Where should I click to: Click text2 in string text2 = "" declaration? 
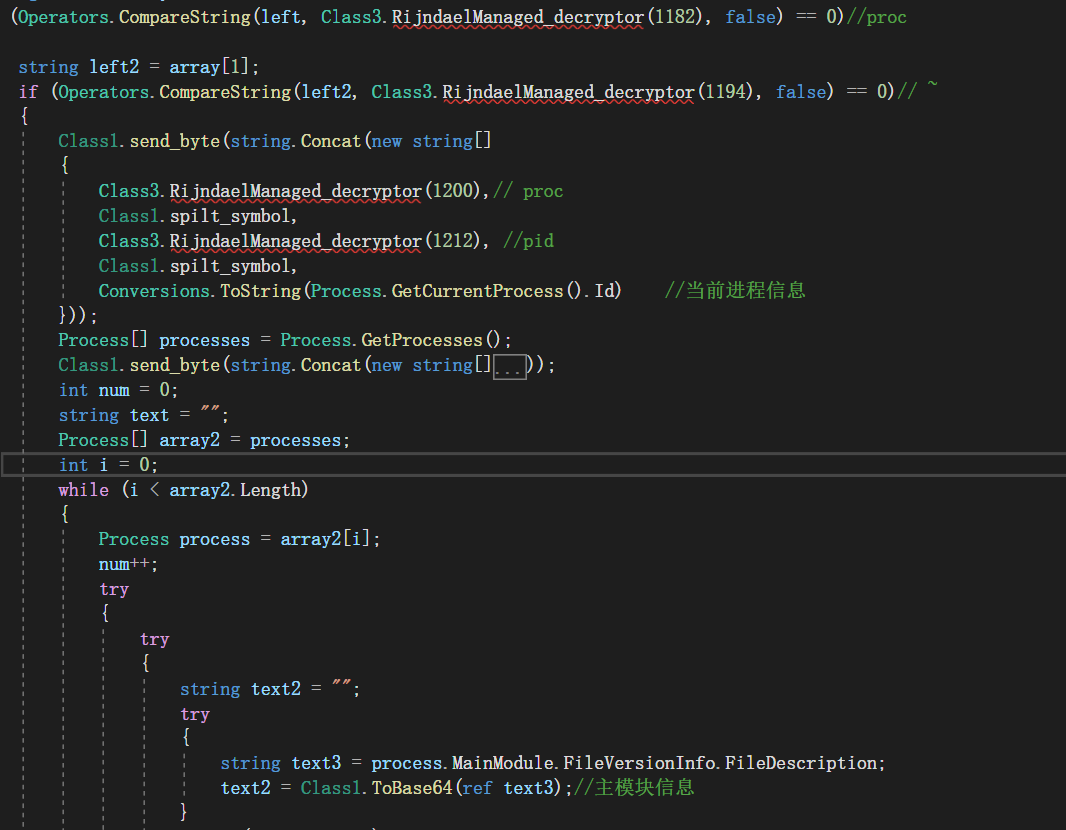click(x=276, y=689)
